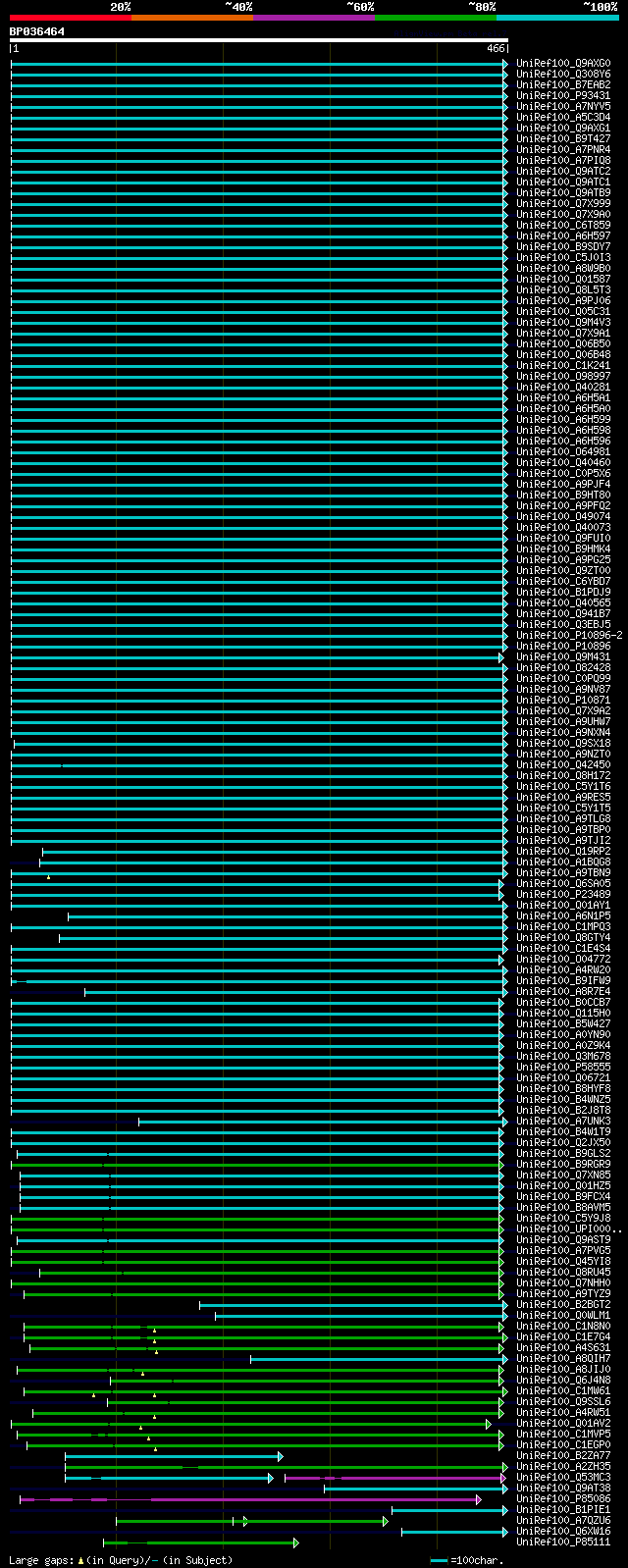The image size is (628, 1568).
Task: Select label UniRef100_C6T859
Action: tap(563, 226)
